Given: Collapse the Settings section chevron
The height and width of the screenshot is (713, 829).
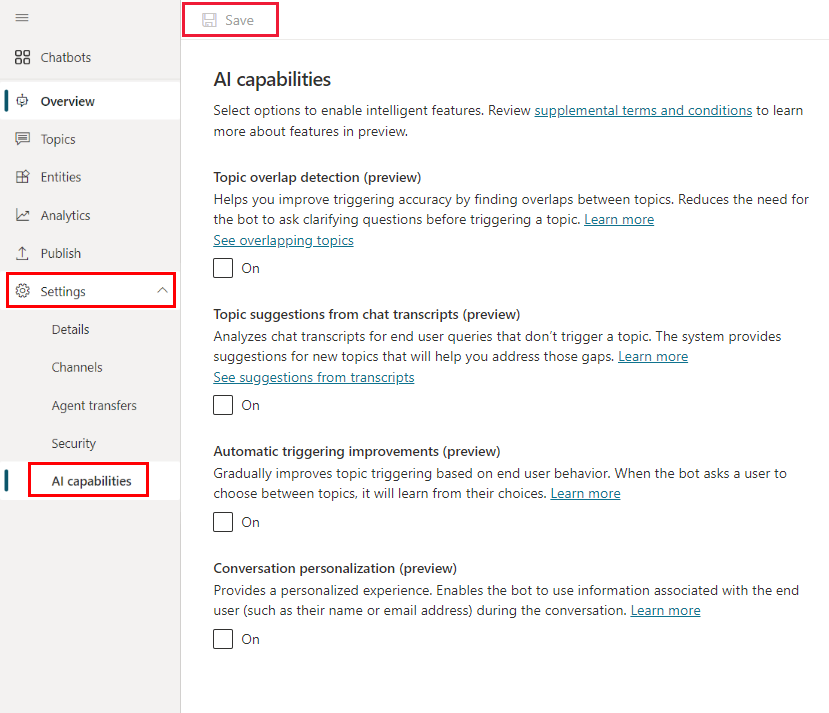Looking at the screenshot, I should pyautogui.click(x=162, y=290).
